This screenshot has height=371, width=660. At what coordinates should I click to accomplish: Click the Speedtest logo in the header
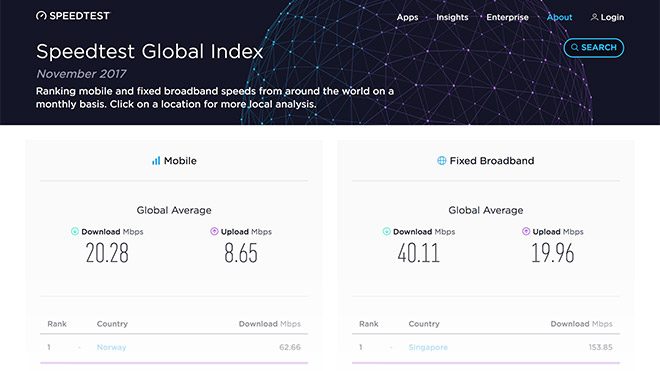tap(73, 16)
